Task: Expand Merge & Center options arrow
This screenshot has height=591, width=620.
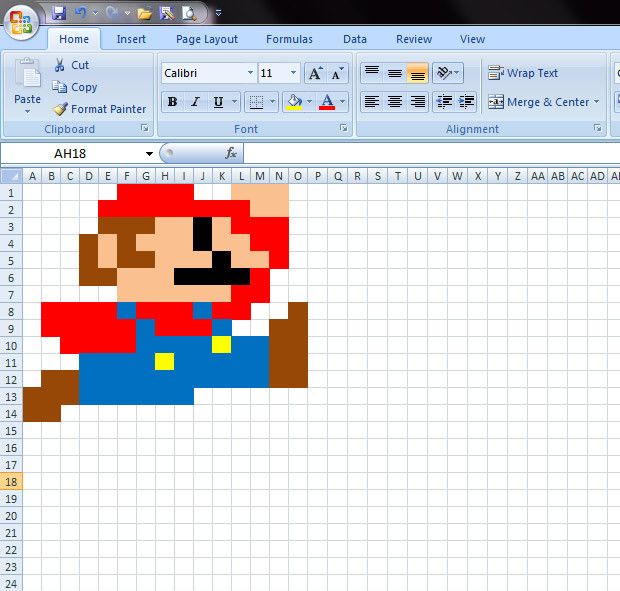Action: tap(596, 102)
